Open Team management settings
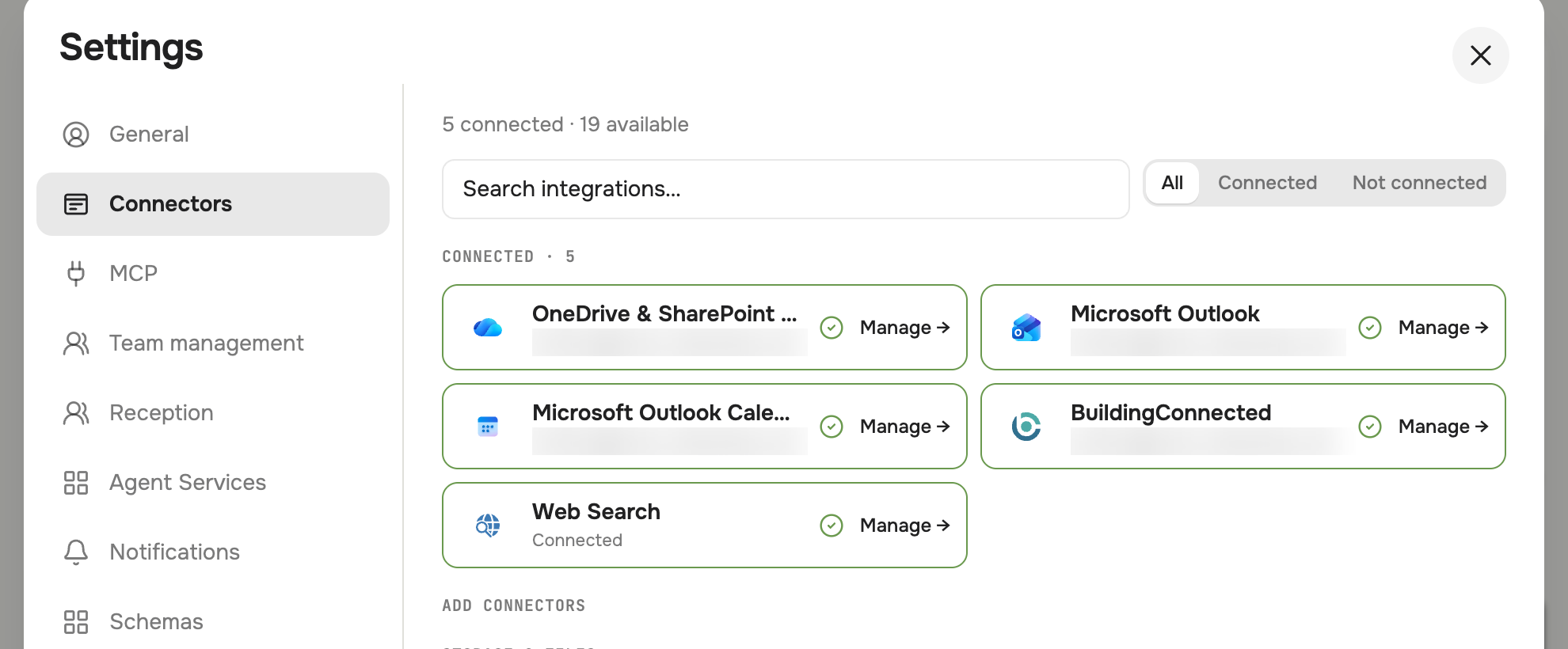 click(213, 343)
